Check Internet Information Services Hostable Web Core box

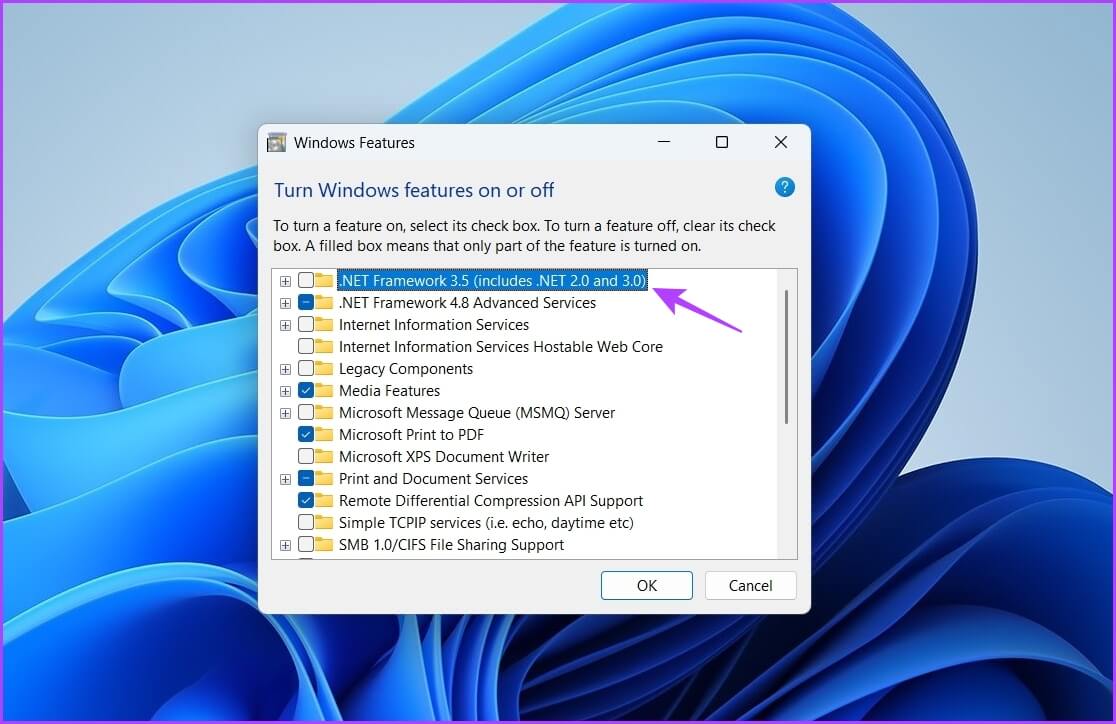[306, 347]
